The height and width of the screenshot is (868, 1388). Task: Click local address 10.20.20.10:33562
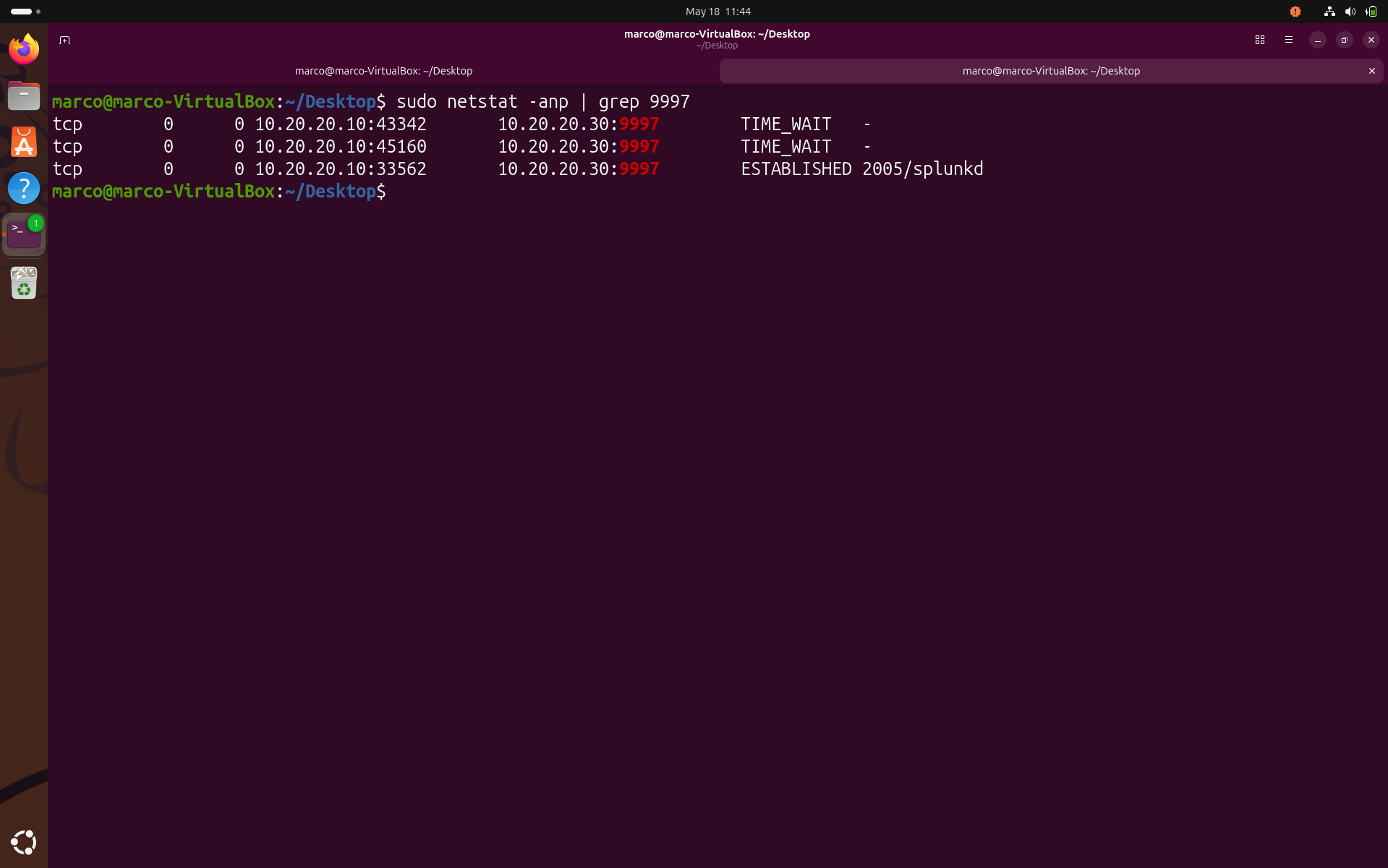coord(341,169)
